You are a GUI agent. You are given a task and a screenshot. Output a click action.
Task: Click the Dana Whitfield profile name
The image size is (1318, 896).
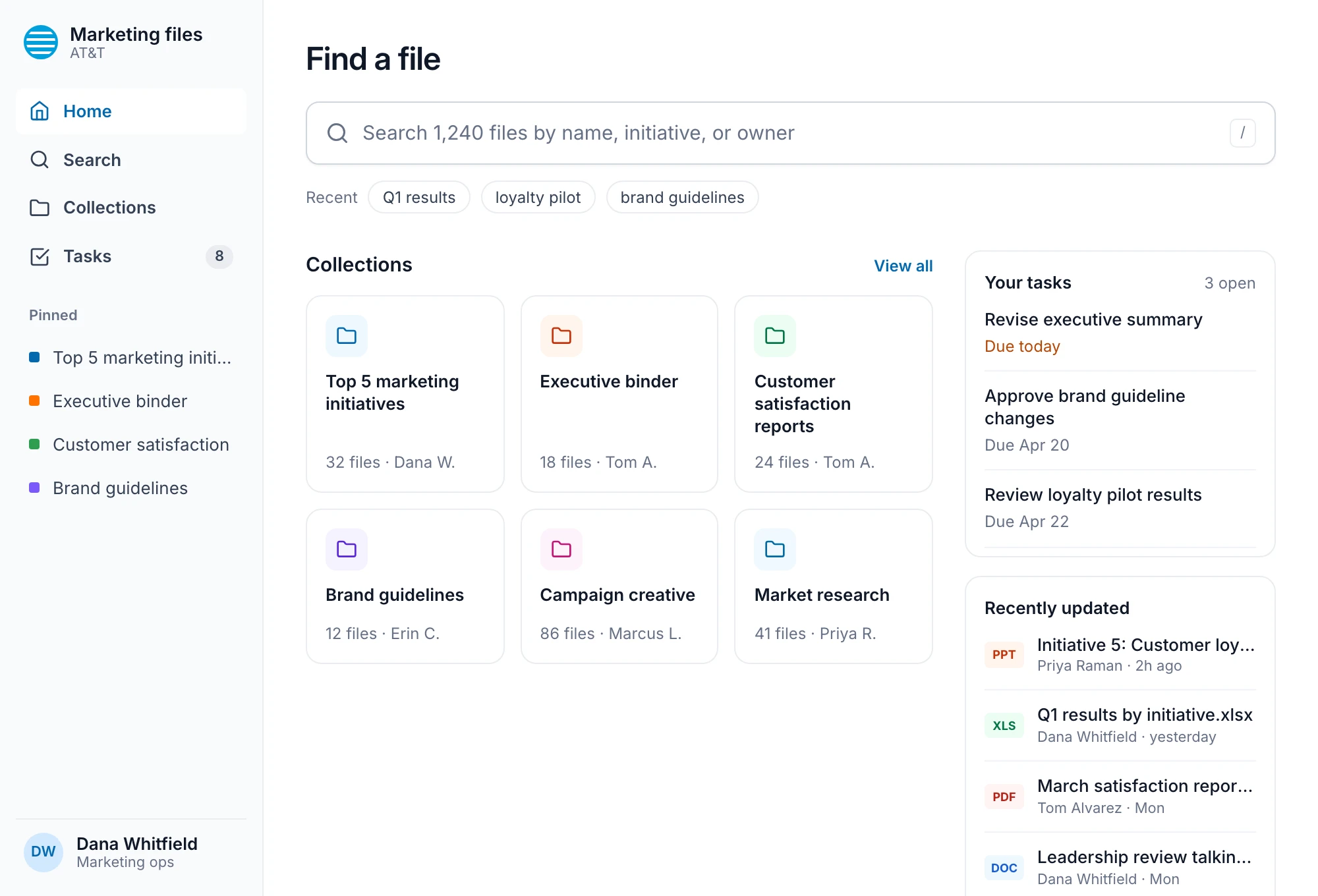click(137, 844)
